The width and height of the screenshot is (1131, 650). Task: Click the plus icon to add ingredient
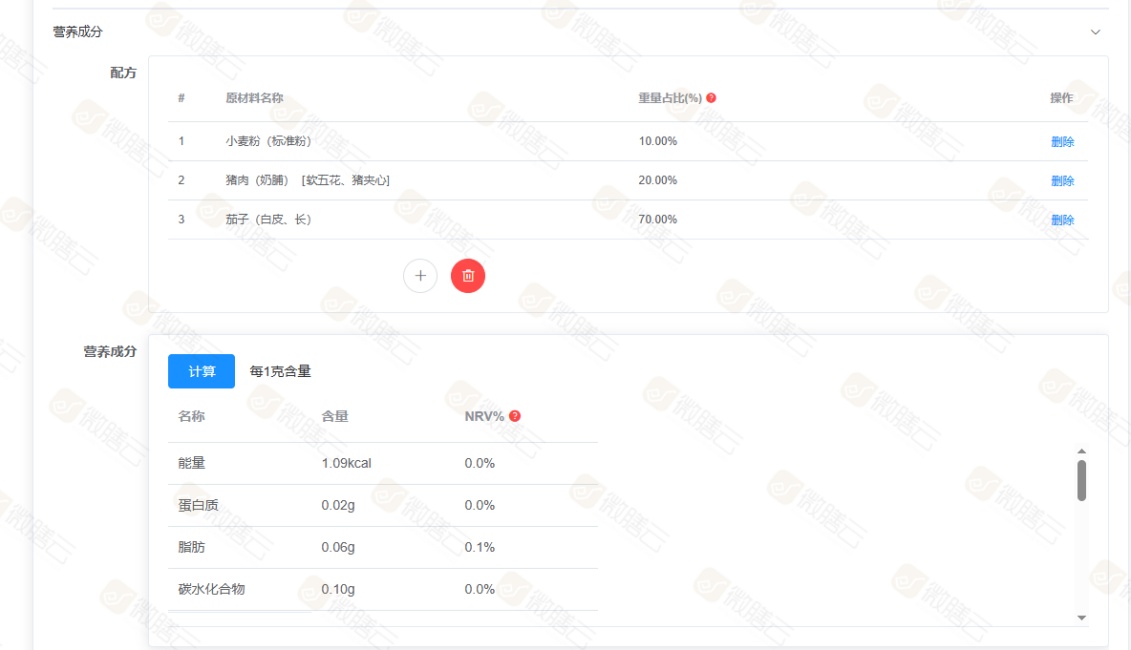point(420,276)
